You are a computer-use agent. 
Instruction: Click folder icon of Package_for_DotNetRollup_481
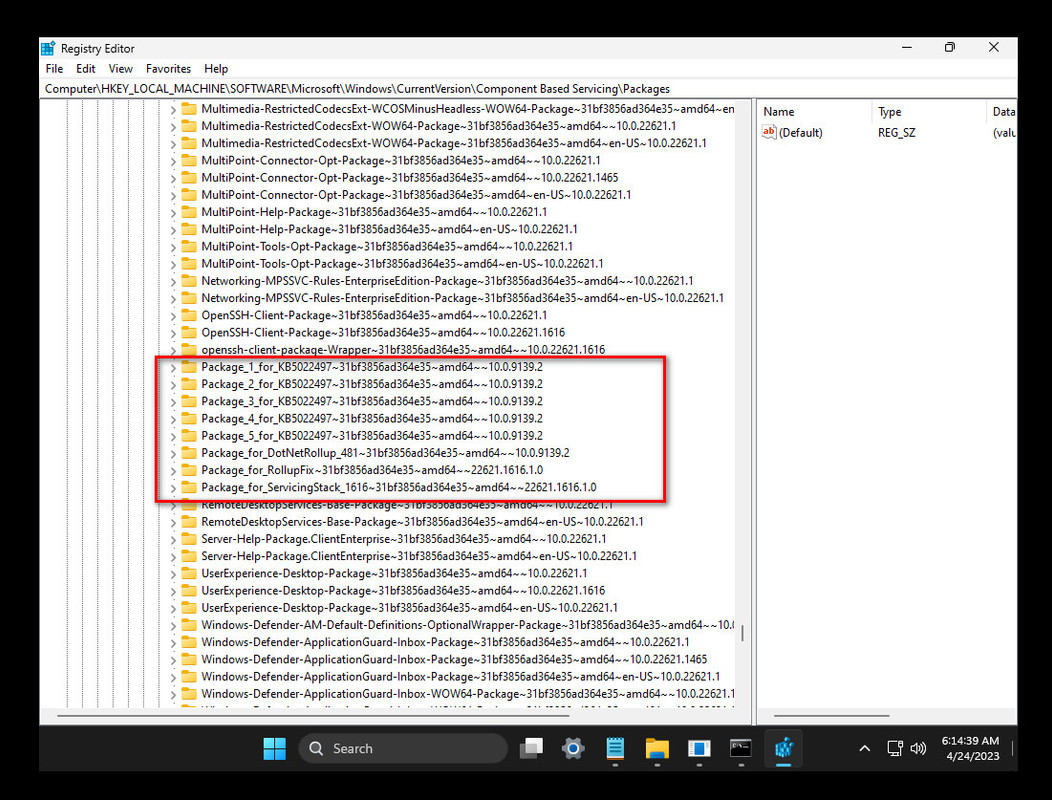[x=189, y=453]
